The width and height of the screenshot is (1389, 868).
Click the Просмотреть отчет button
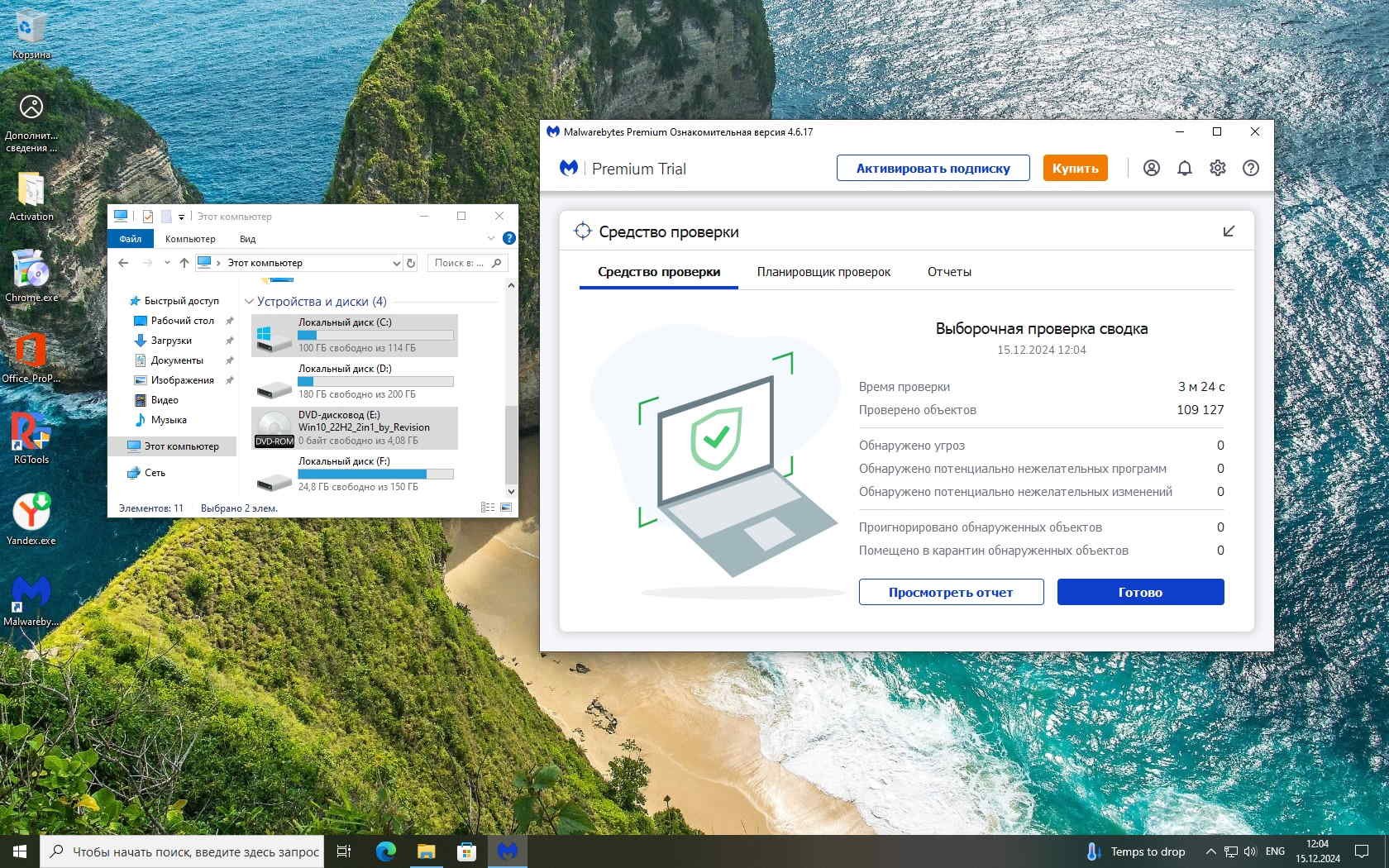point(951,592)
